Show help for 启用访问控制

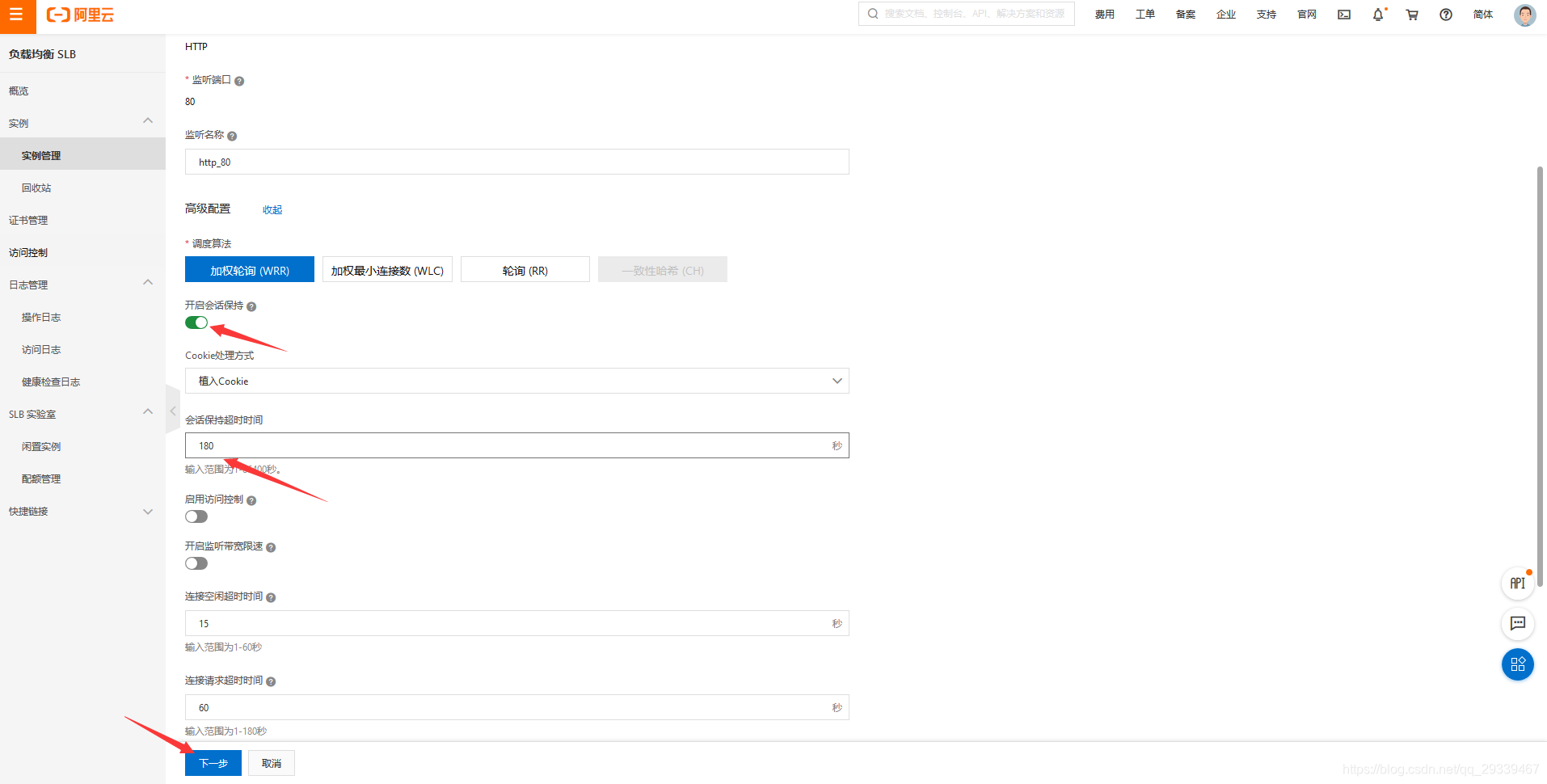tap(251, 500)
